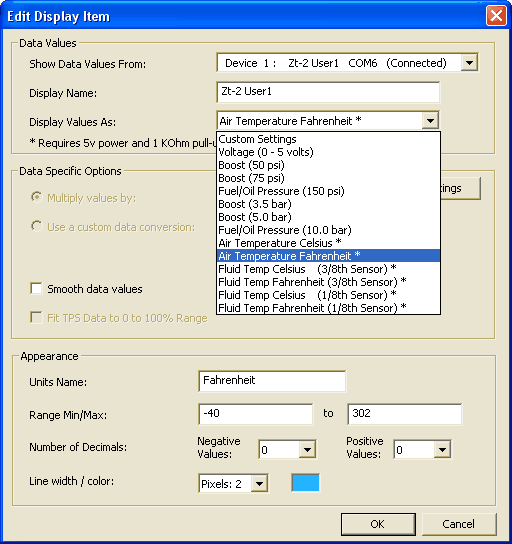The height and width of the screenshot is (544, 512).
Task: Open the Pixels line width dropdown
Action: click(x=259, y=483)
